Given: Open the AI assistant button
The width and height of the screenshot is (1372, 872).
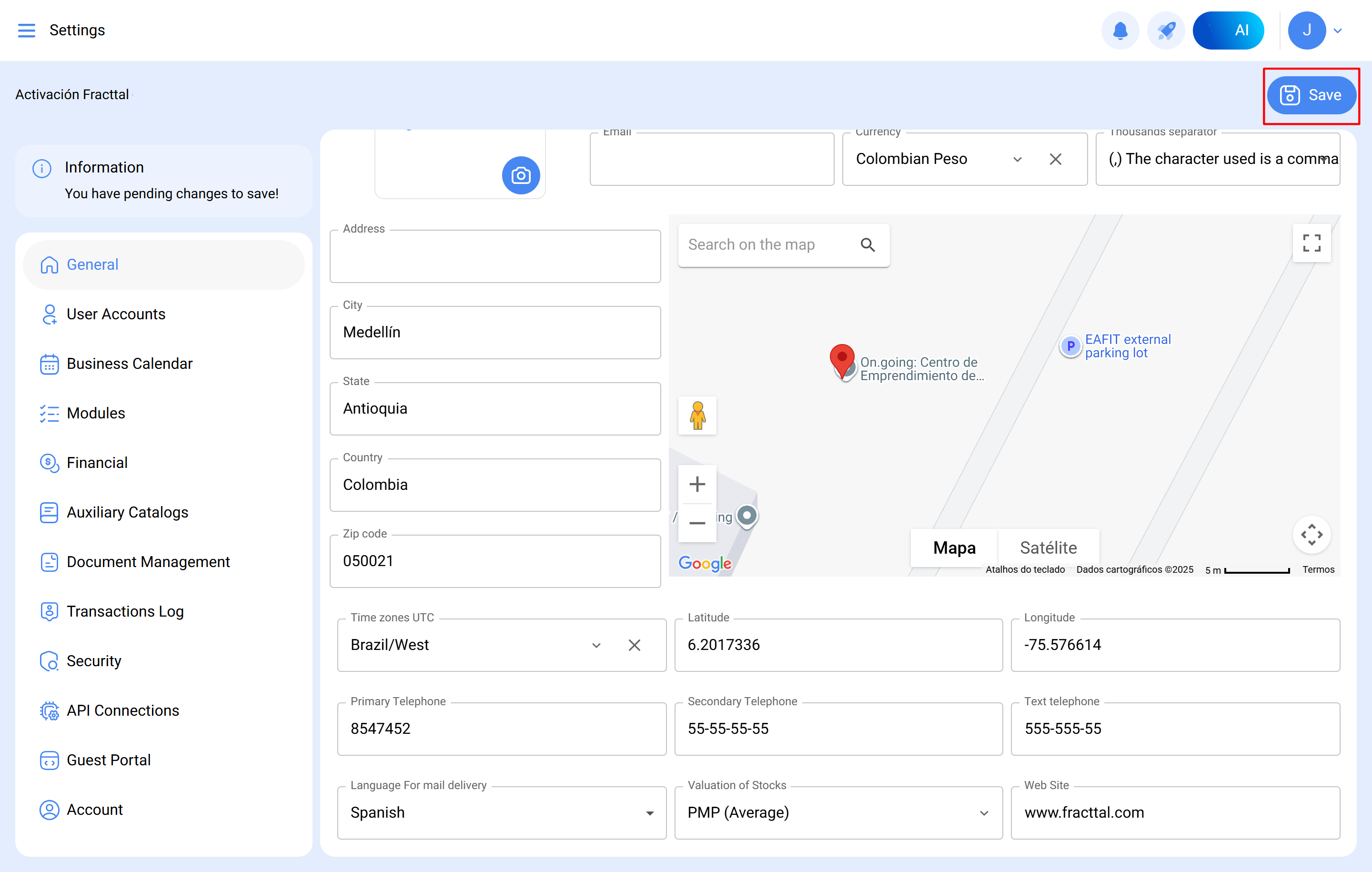Looking at the screenshot, I should coord(1228,30).
